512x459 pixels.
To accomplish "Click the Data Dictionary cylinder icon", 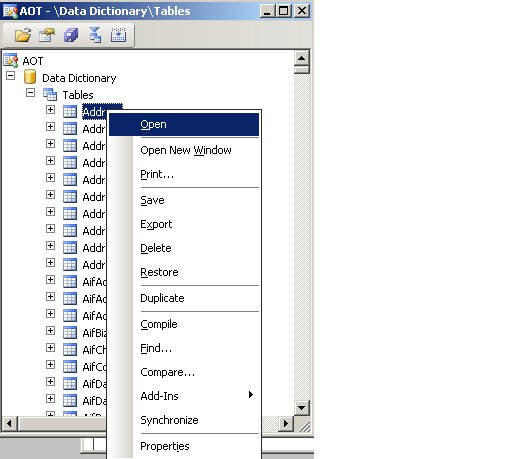I will coord(30,77).
